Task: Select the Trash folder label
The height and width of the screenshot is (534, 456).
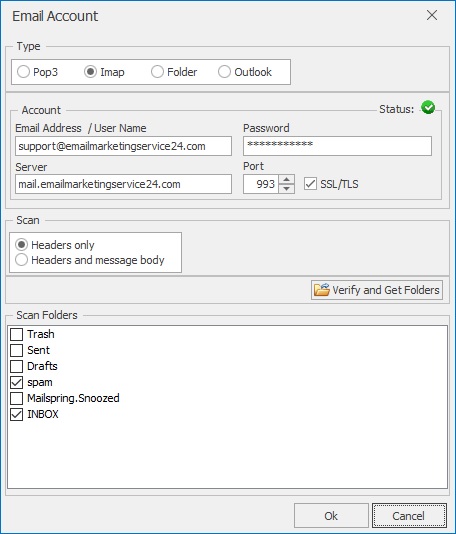Action: coord(41,334)
